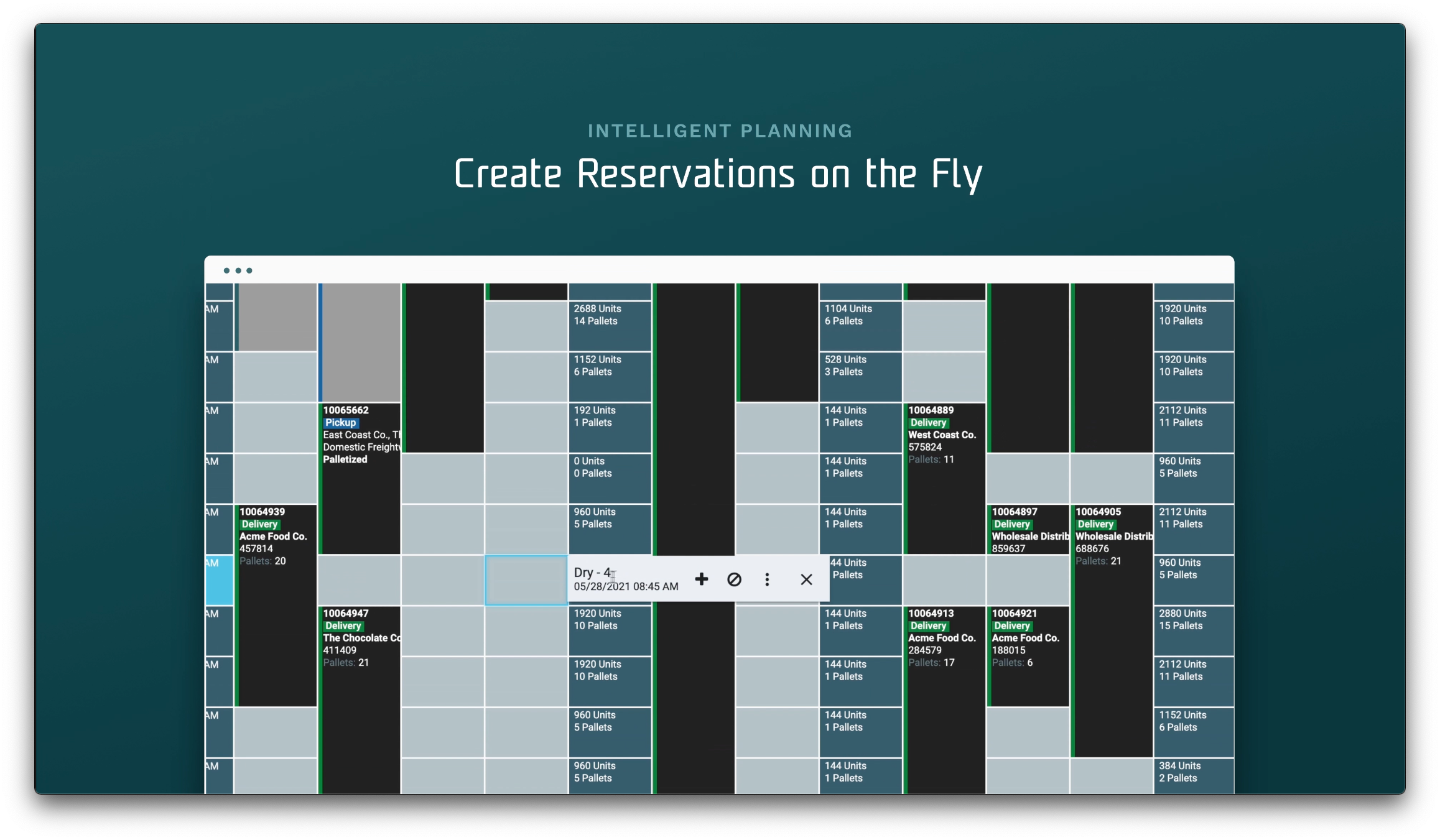Select delivery 10064947 for The Chocolate Co.
The height and width of the screenshot is (840, 1440).
click(x=360, y=637)
